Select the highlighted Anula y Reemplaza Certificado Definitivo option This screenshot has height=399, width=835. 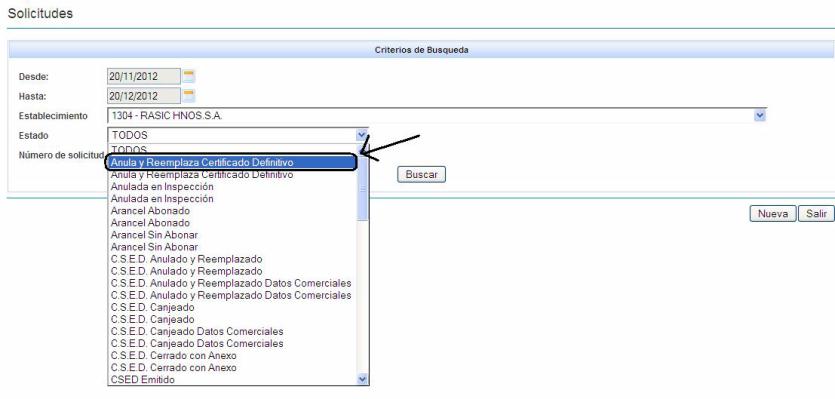pyautogui.click(x=232, y=162)
